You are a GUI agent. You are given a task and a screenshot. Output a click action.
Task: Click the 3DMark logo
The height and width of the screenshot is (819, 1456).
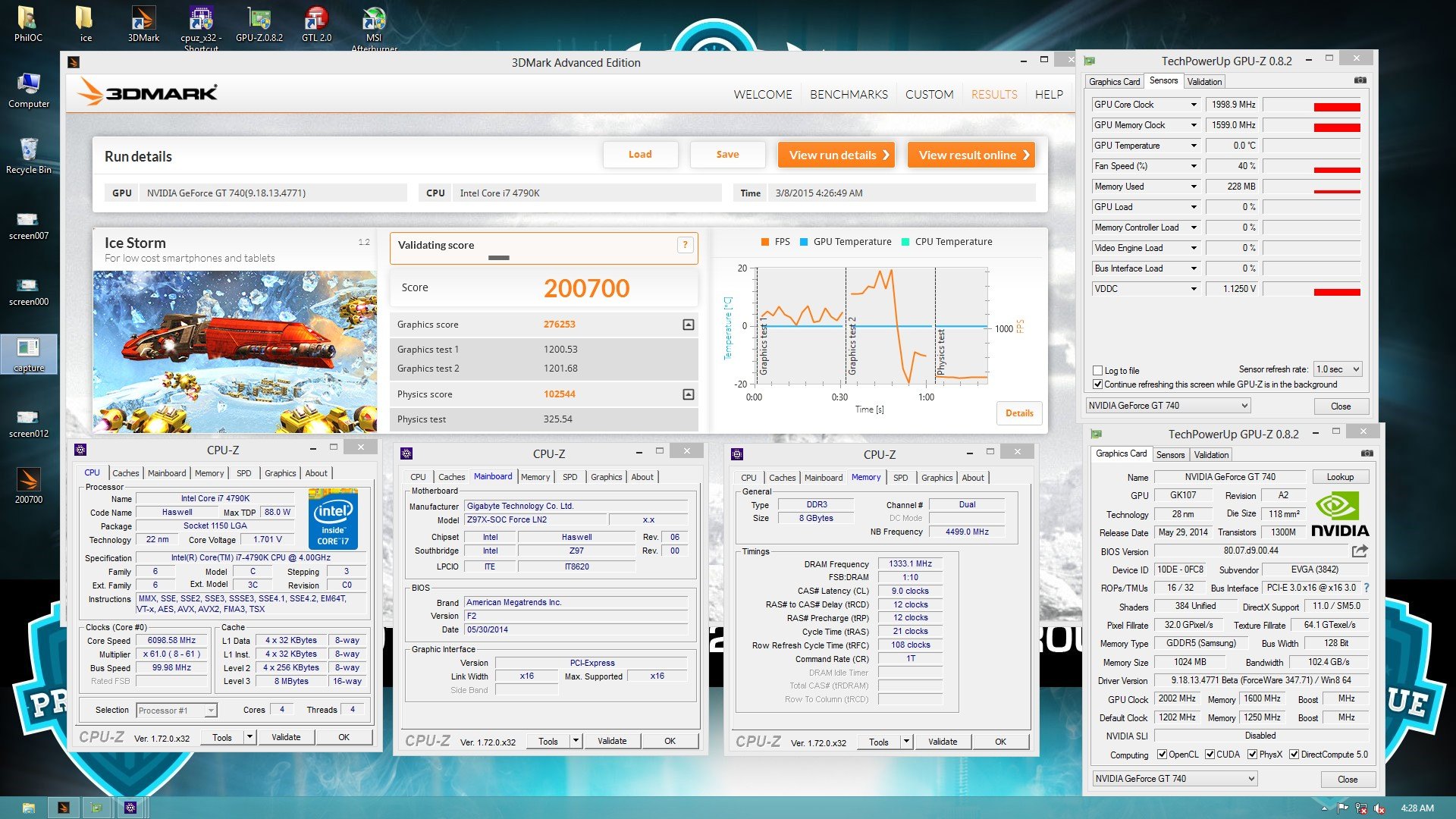point(149,93)
